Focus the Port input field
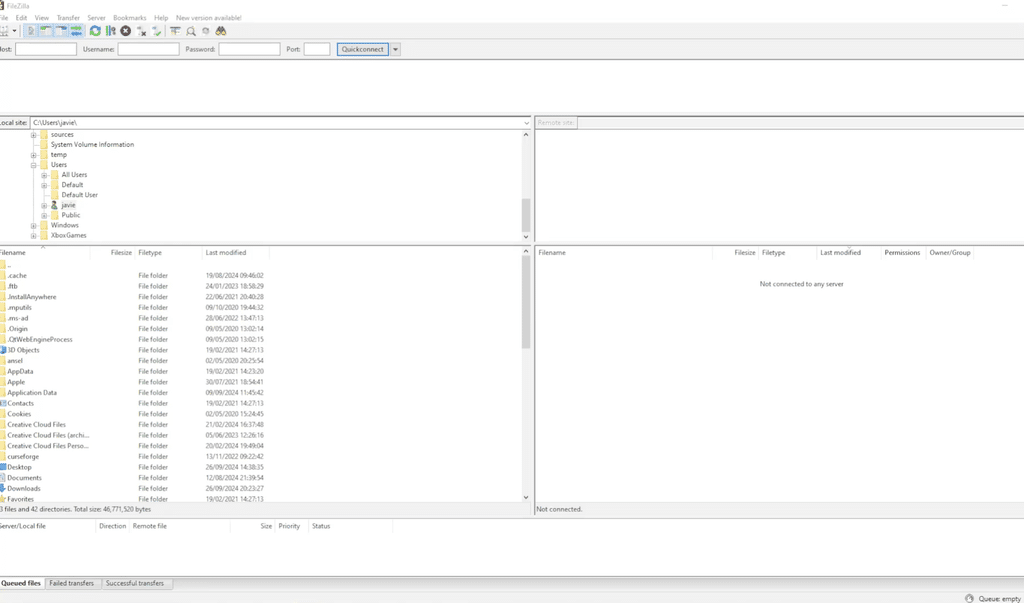Viewport: 1024px width, 603px height. 317,49
